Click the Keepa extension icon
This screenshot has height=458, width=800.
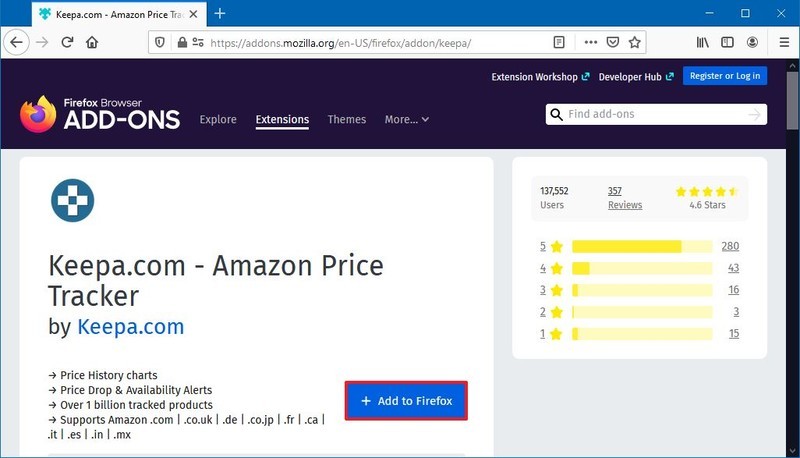coord(72,200)
